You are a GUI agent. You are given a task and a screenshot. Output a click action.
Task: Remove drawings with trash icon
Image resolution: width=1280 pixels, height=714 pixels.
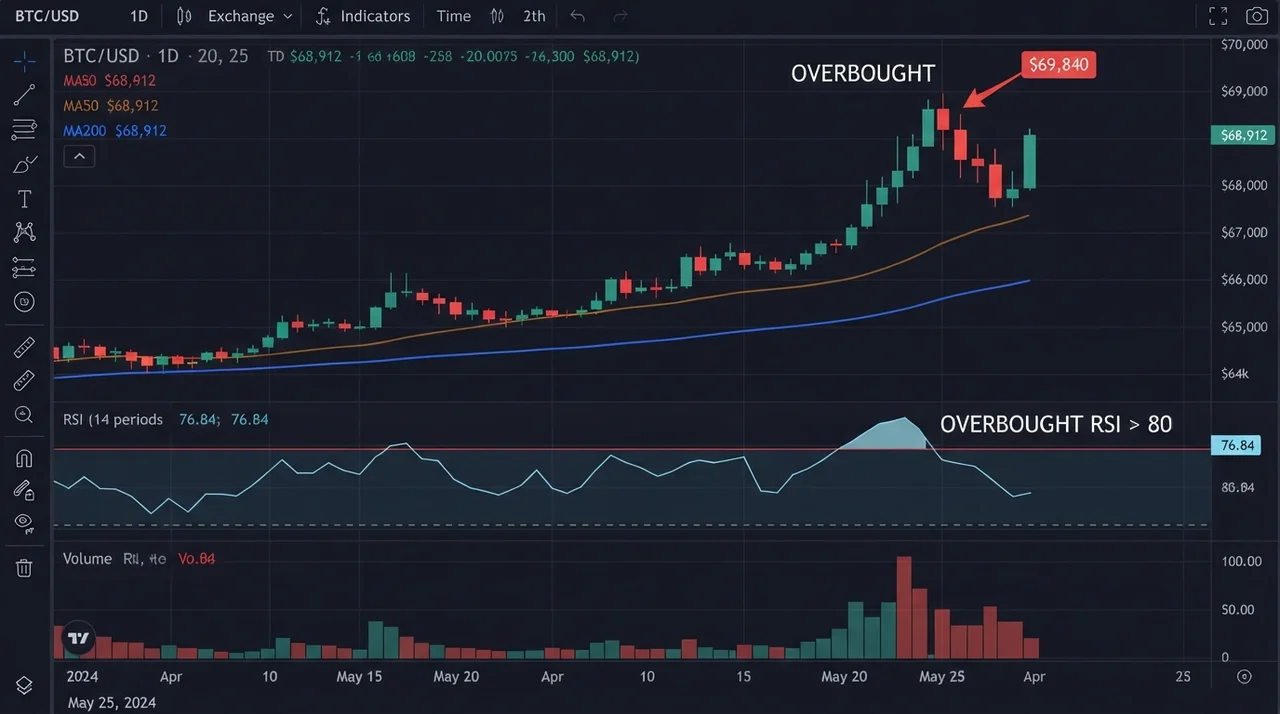tap(25, 568)
